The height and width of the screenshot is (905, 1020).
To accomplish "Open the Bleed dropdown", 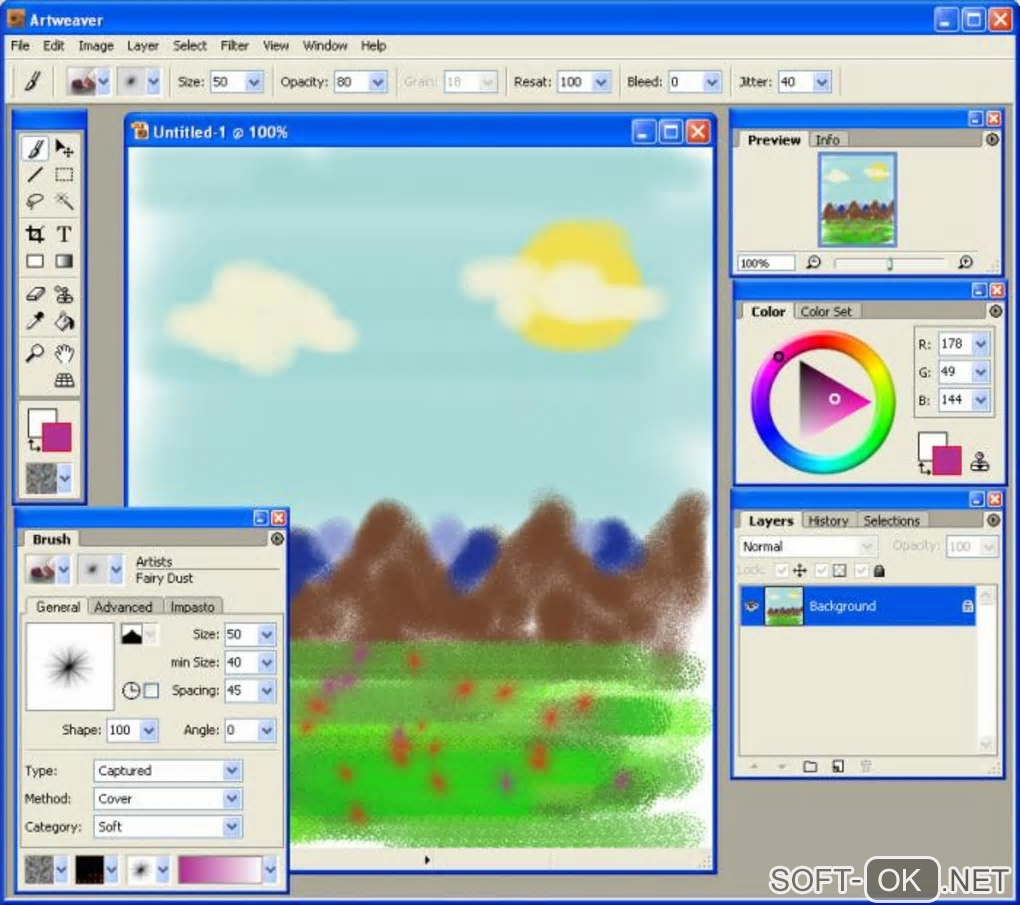I will (x=712, y=82).
